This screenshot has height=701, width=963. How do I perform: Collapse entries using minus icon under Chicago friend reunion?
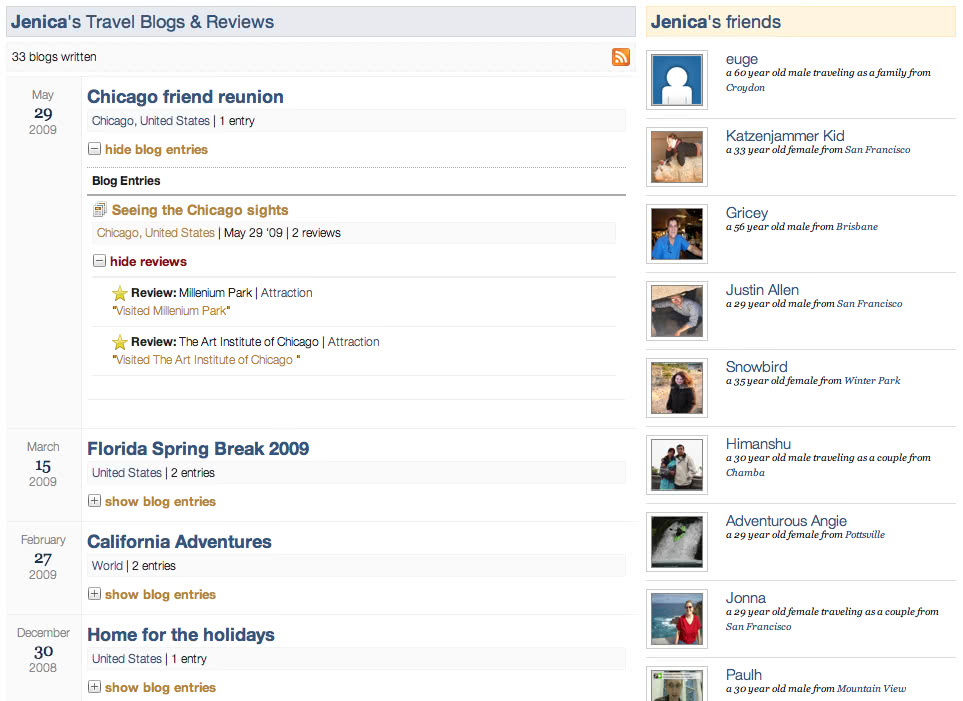point(94,149)
